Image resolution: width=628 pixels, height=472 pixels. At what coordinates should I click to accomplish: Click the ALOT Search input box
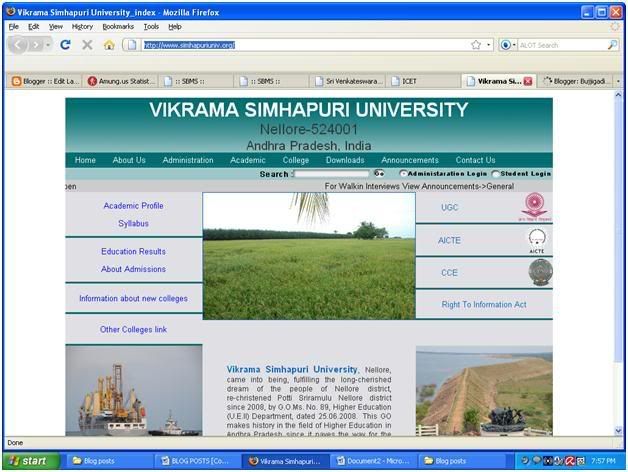point(562,45)
